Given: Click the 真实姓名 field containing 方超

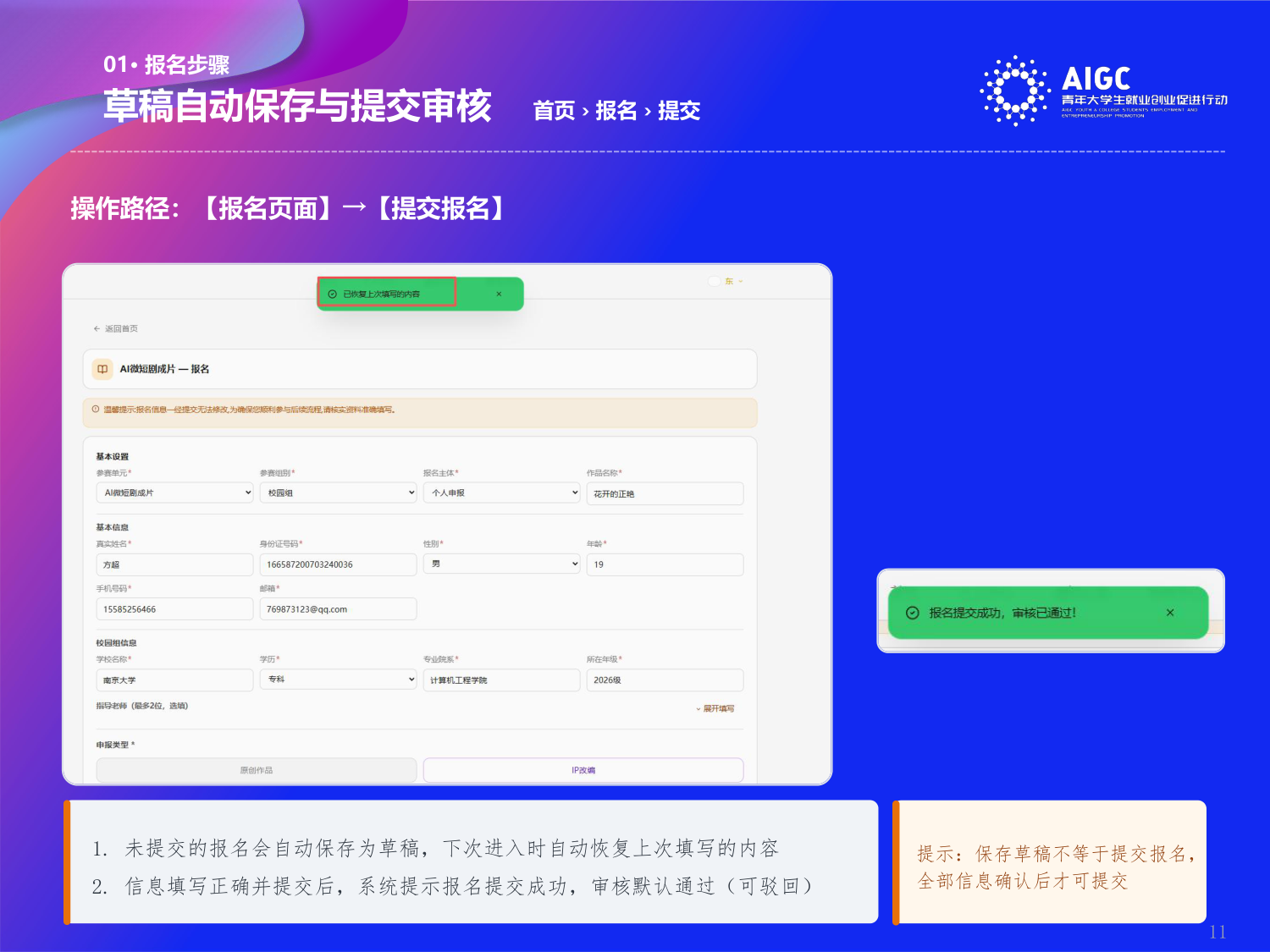Looking at the screenshot, I should 174,564.
